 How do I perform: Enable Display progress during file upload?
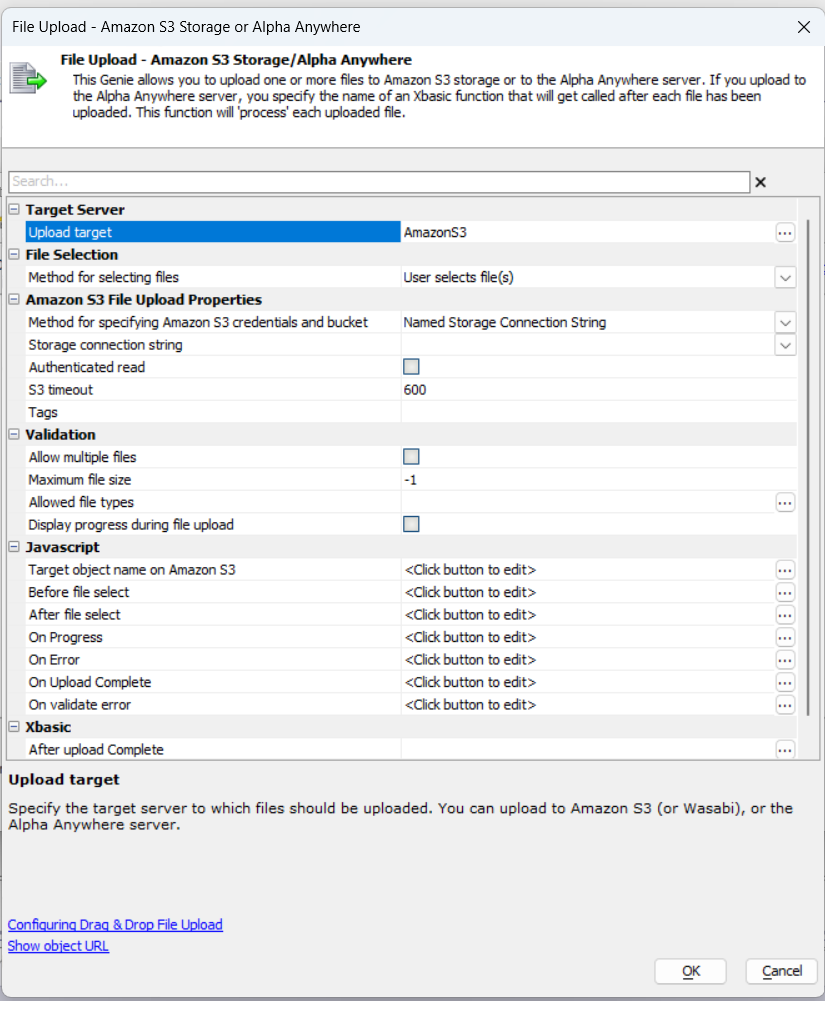tap(411, 524)
